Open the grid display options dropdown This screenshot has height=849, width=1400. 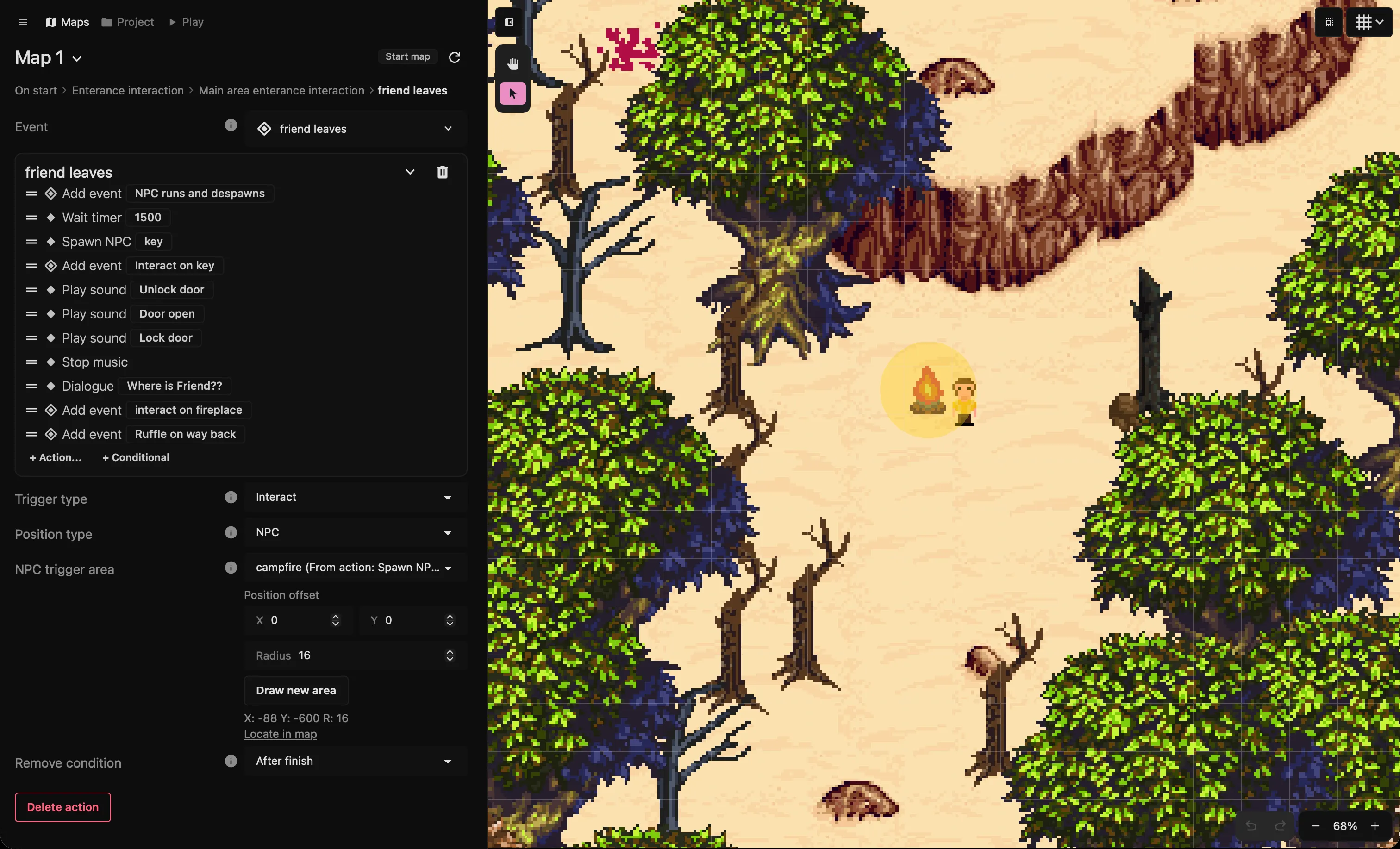click(x=1369, y=22)
